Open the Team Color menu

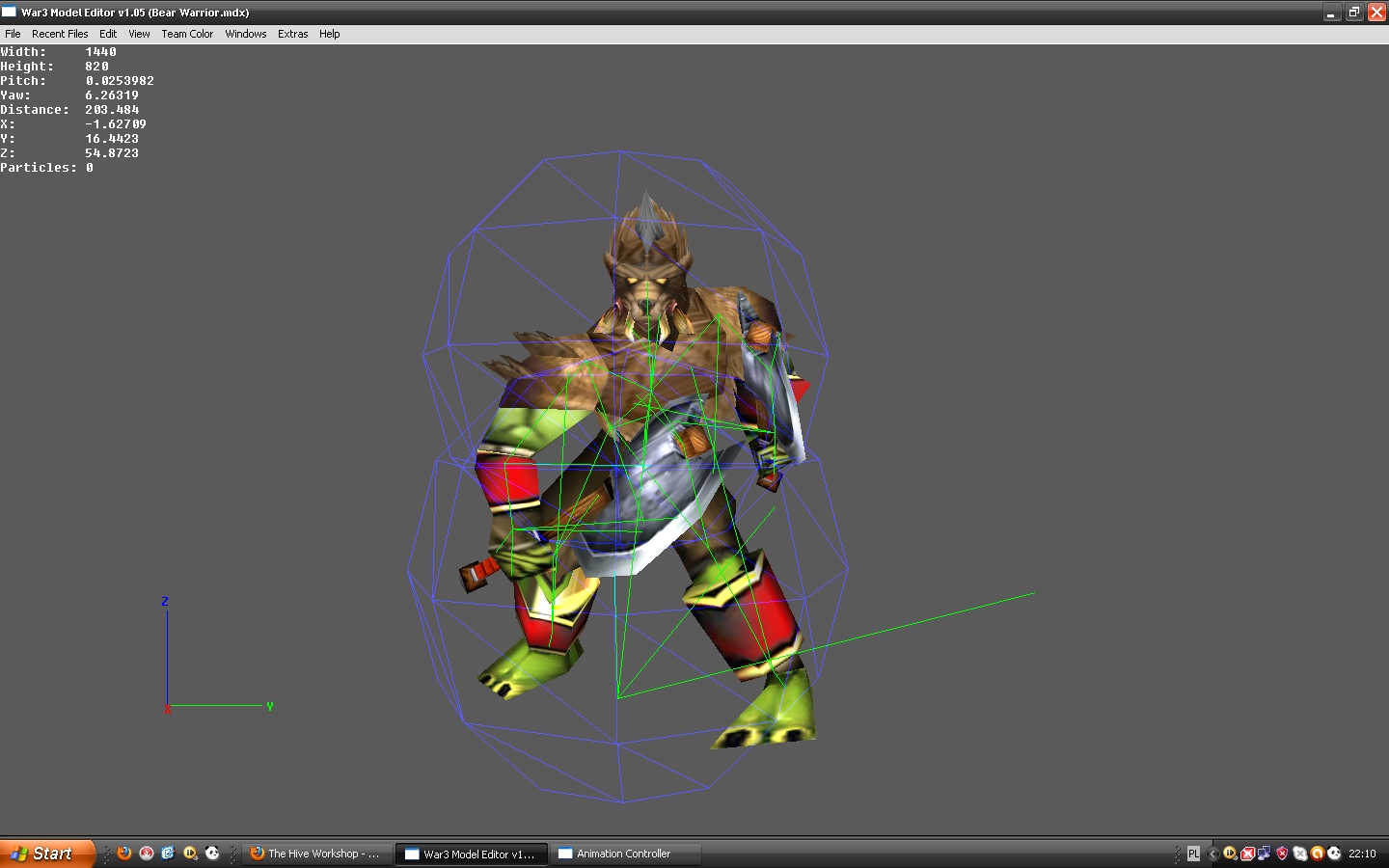pos(187,34)
